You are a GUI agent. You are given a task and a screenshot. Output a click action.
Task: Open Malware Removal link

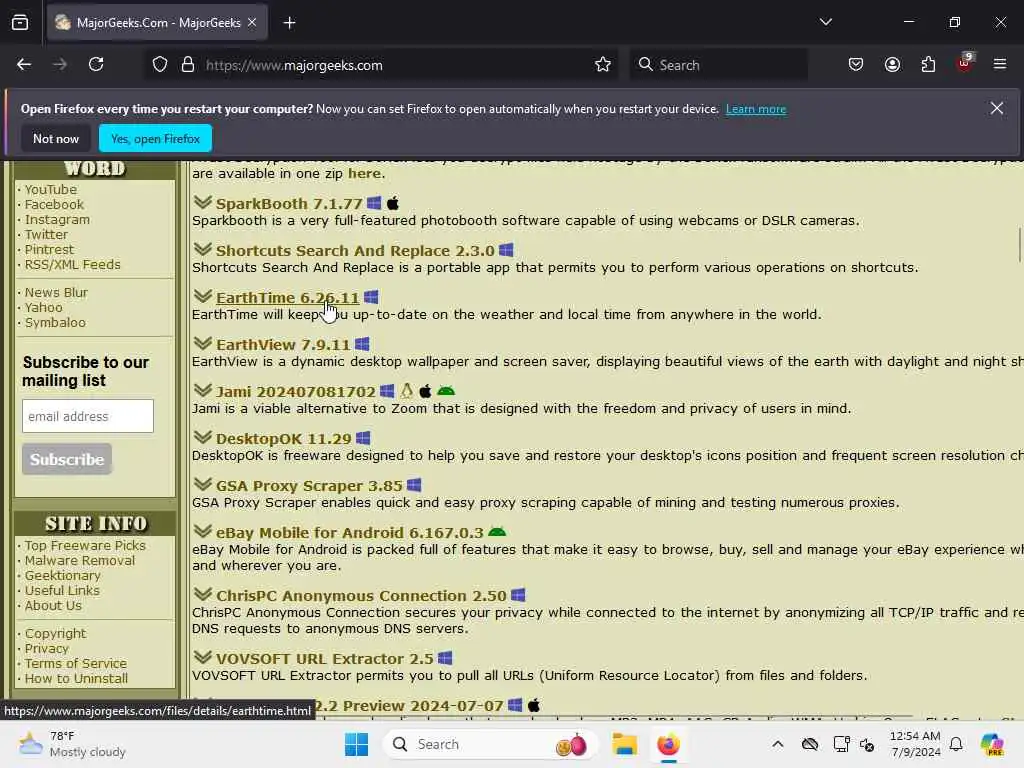[x=80, y=560]
